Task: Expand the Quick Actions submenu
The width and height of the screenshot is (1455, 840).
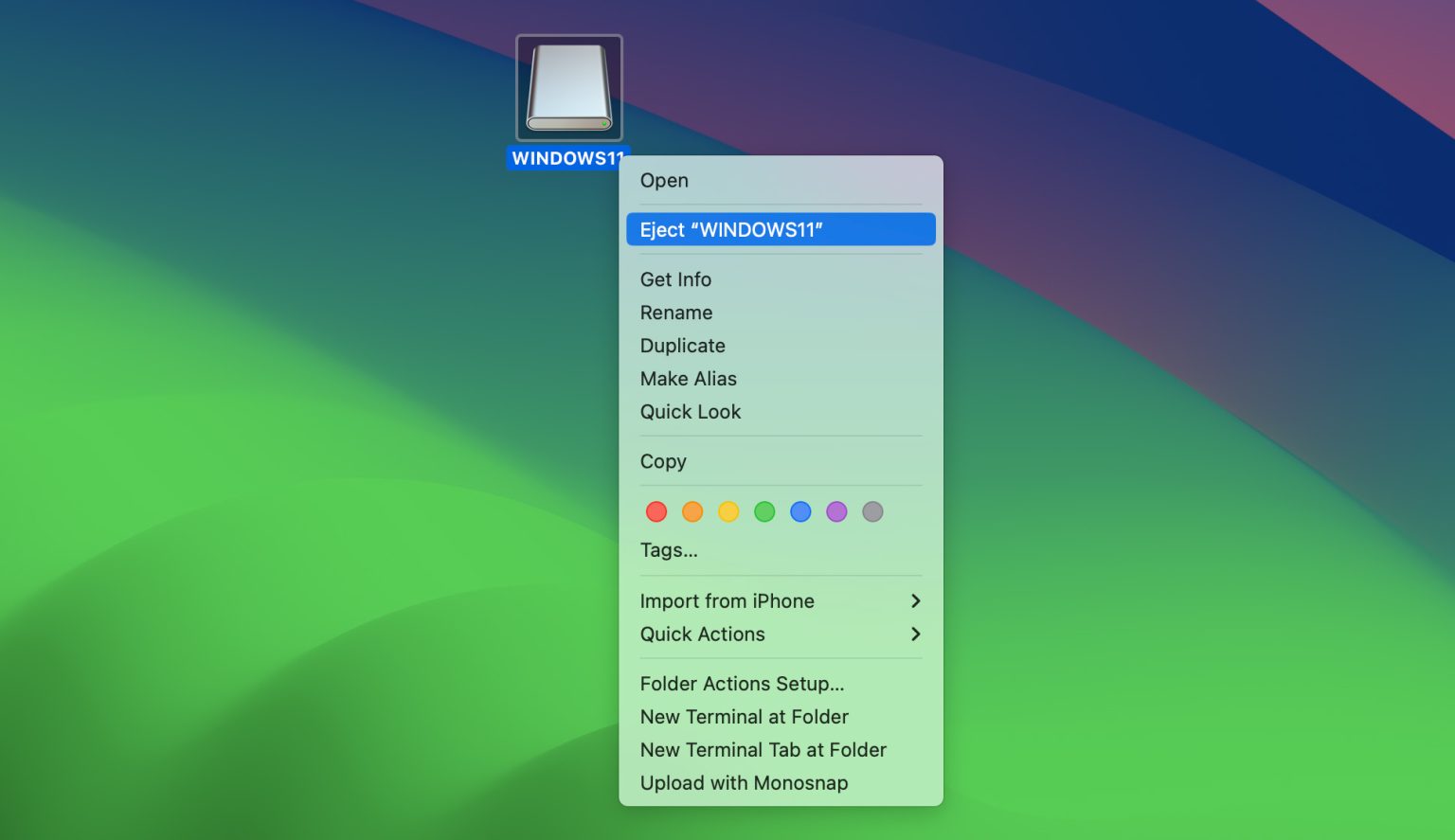Action: (703, 634)
